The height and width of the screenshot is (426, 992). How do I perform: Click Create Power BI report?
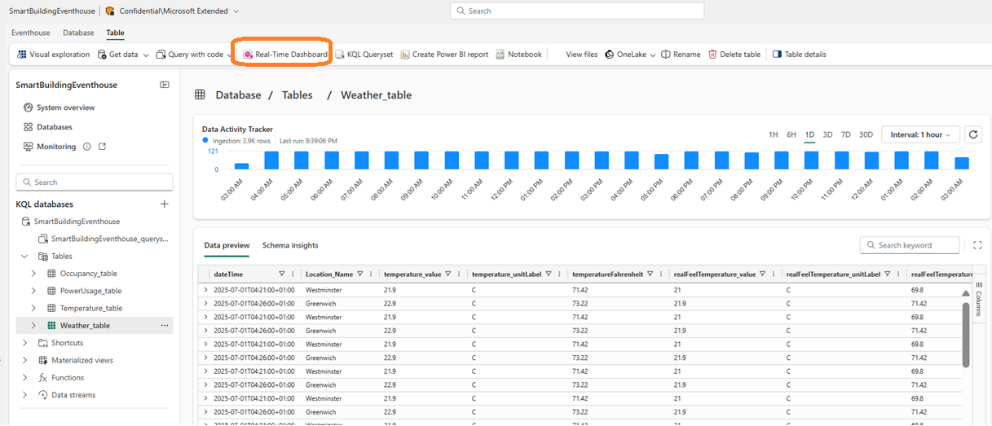point(444,54)
